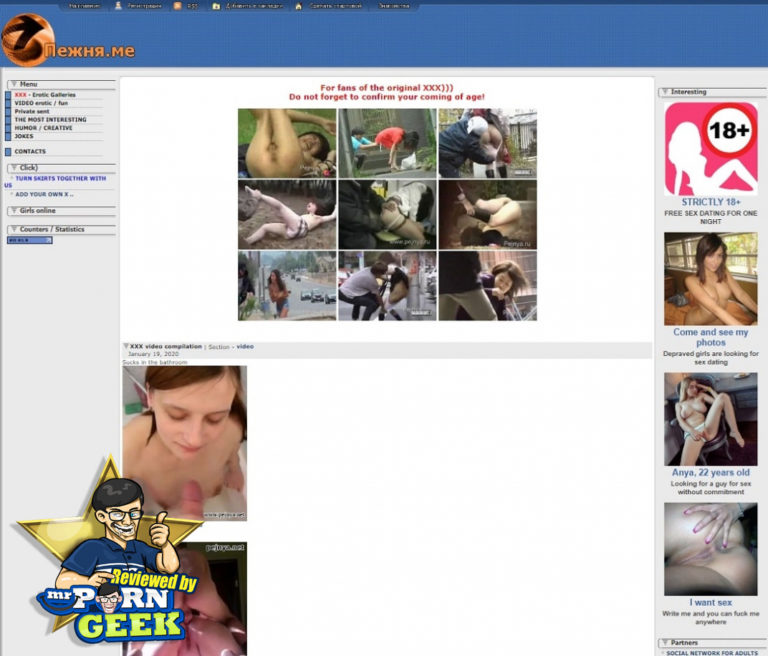Viewport: 768px width, 656px height.
Task: Click the 18+ advert image
Action: pyautogui.click(x=711, y=149)
